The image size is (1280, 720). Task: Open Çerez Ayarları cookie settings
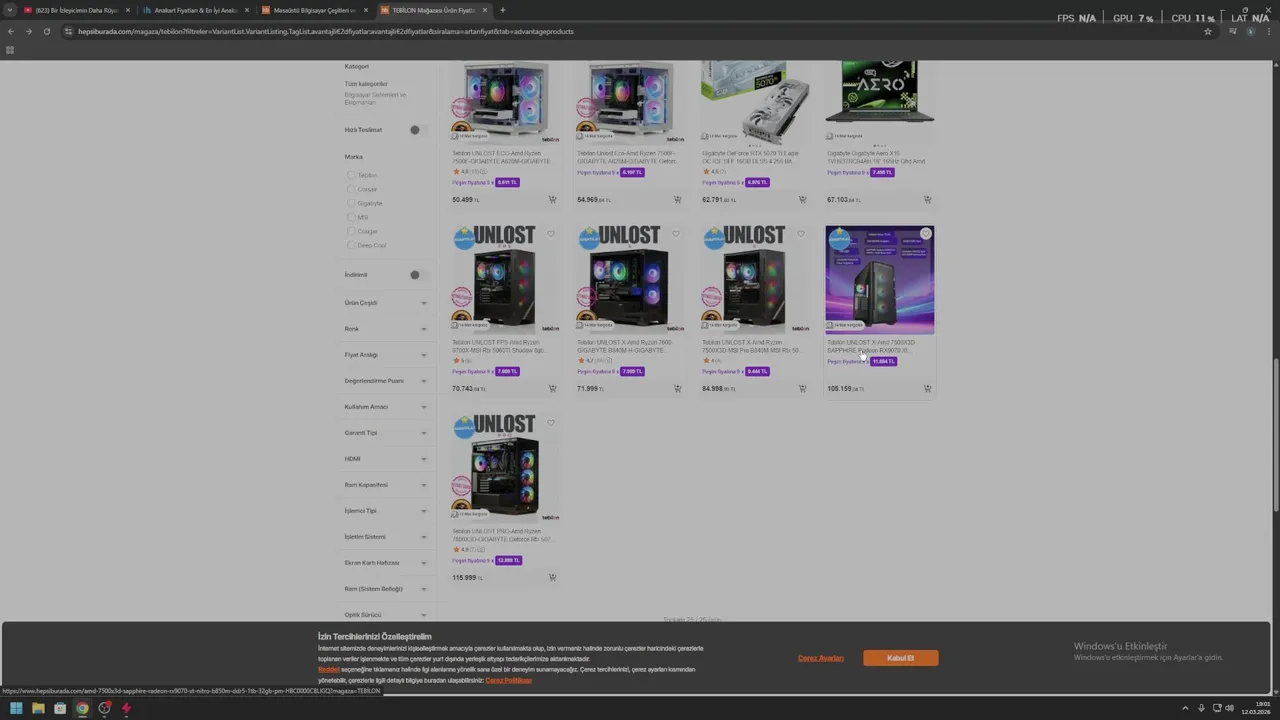(x=821, y=658)
